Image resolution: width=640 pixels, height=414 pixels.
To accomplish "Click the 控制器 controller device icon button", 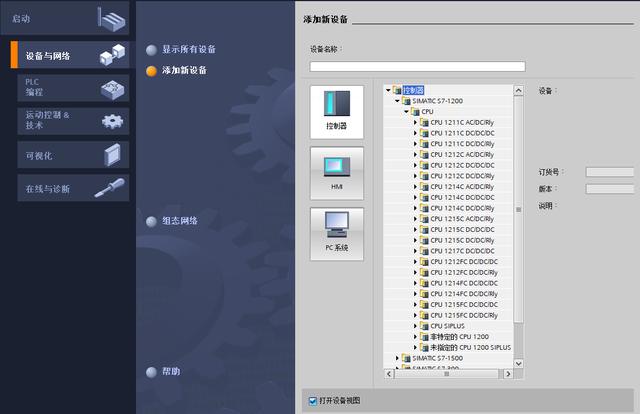I will pyautogui.click(x=337, y=112).
